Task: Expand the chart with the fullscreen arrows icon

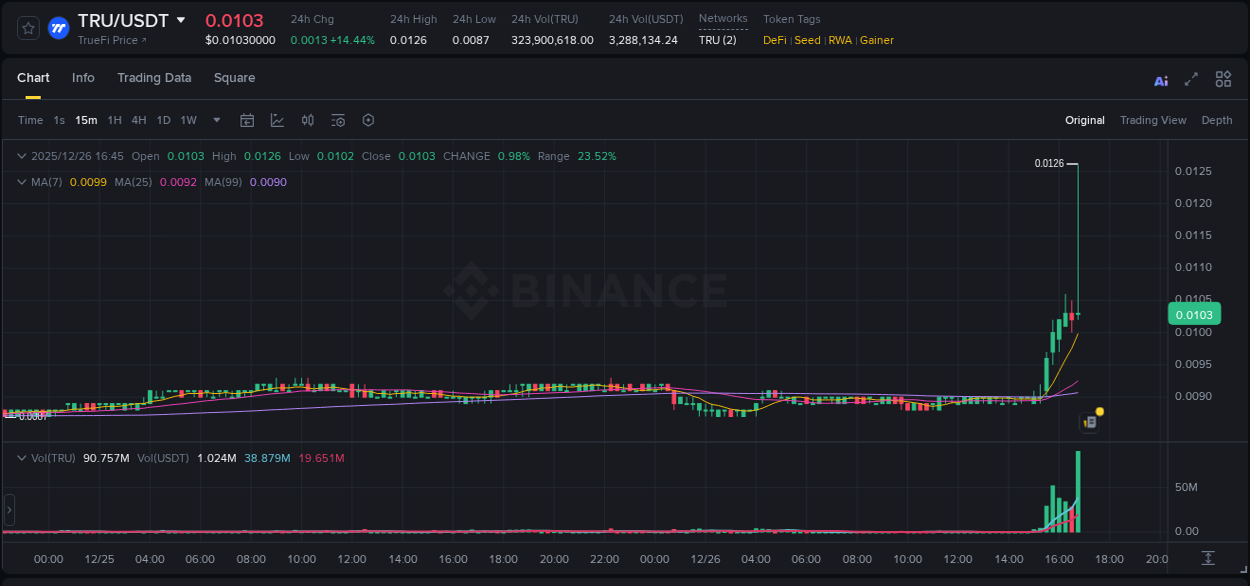Action: (x=1192, y=79)
